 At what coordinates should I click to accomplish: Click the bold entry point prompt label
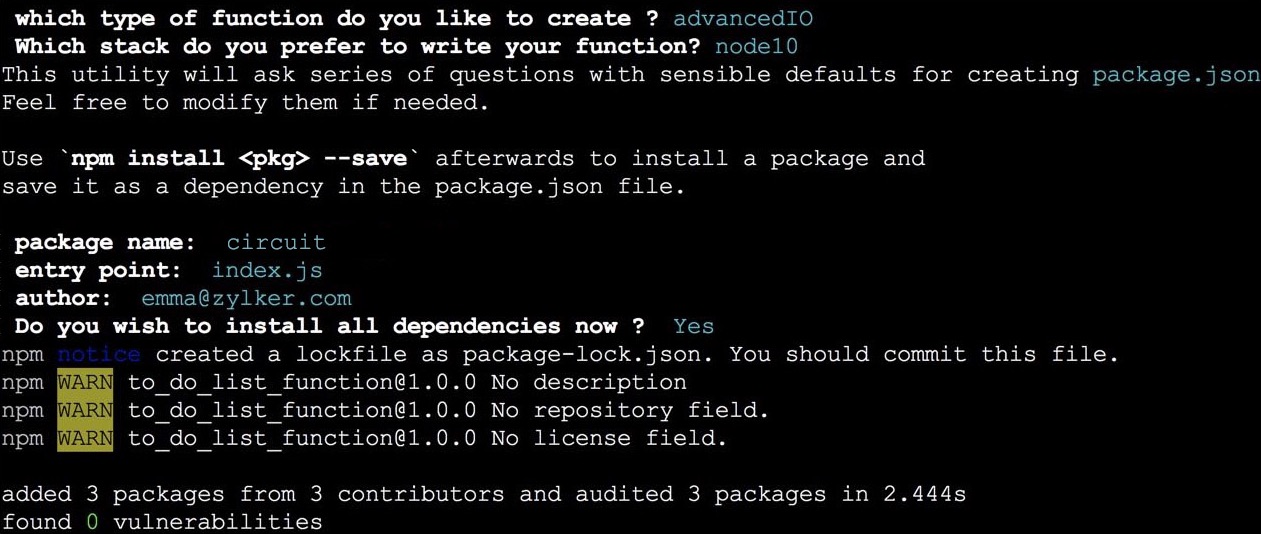click(x=98, y=270)
